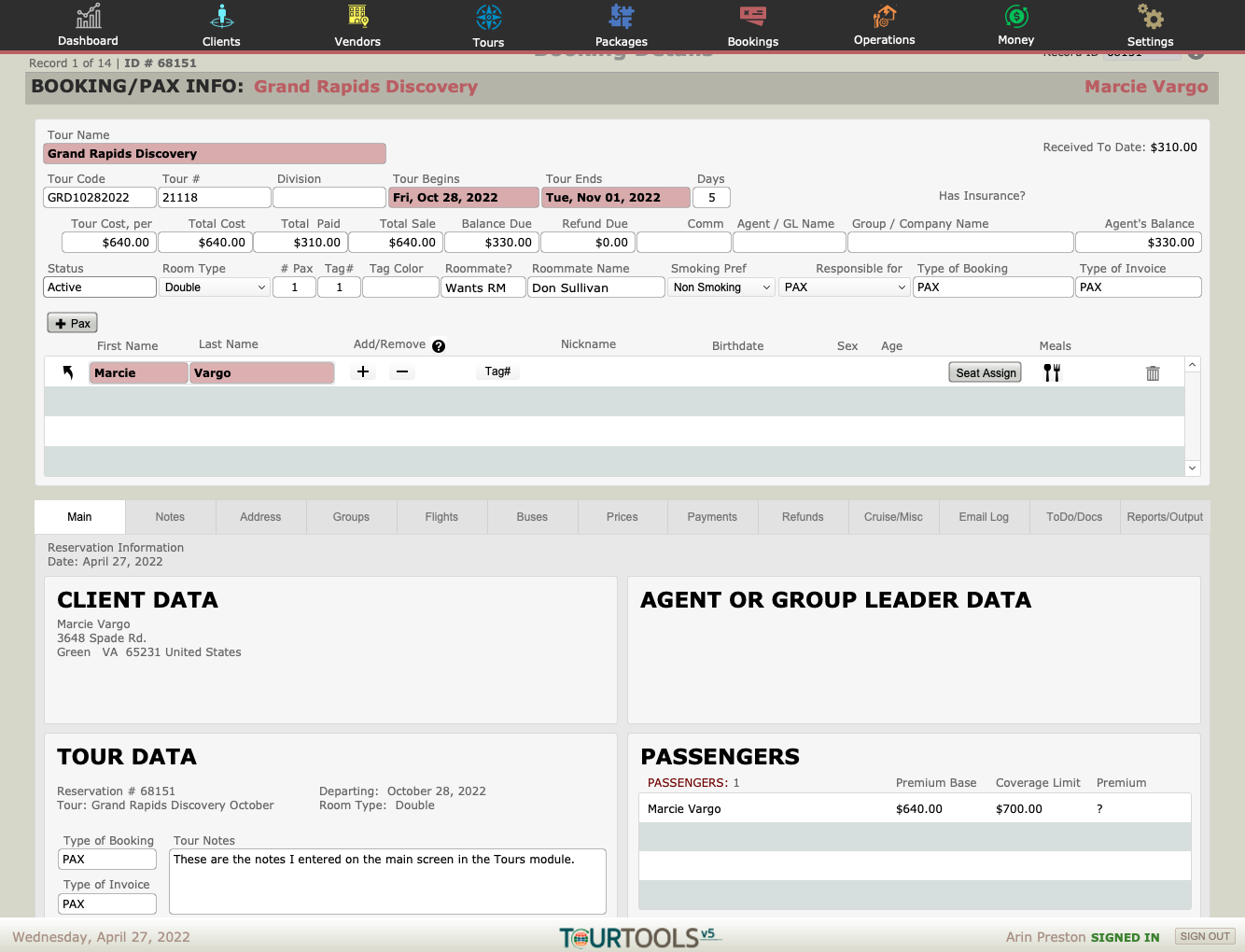The image size is (1245, 952).
Task: Open the Tours module icon
Action: point(488,17)
